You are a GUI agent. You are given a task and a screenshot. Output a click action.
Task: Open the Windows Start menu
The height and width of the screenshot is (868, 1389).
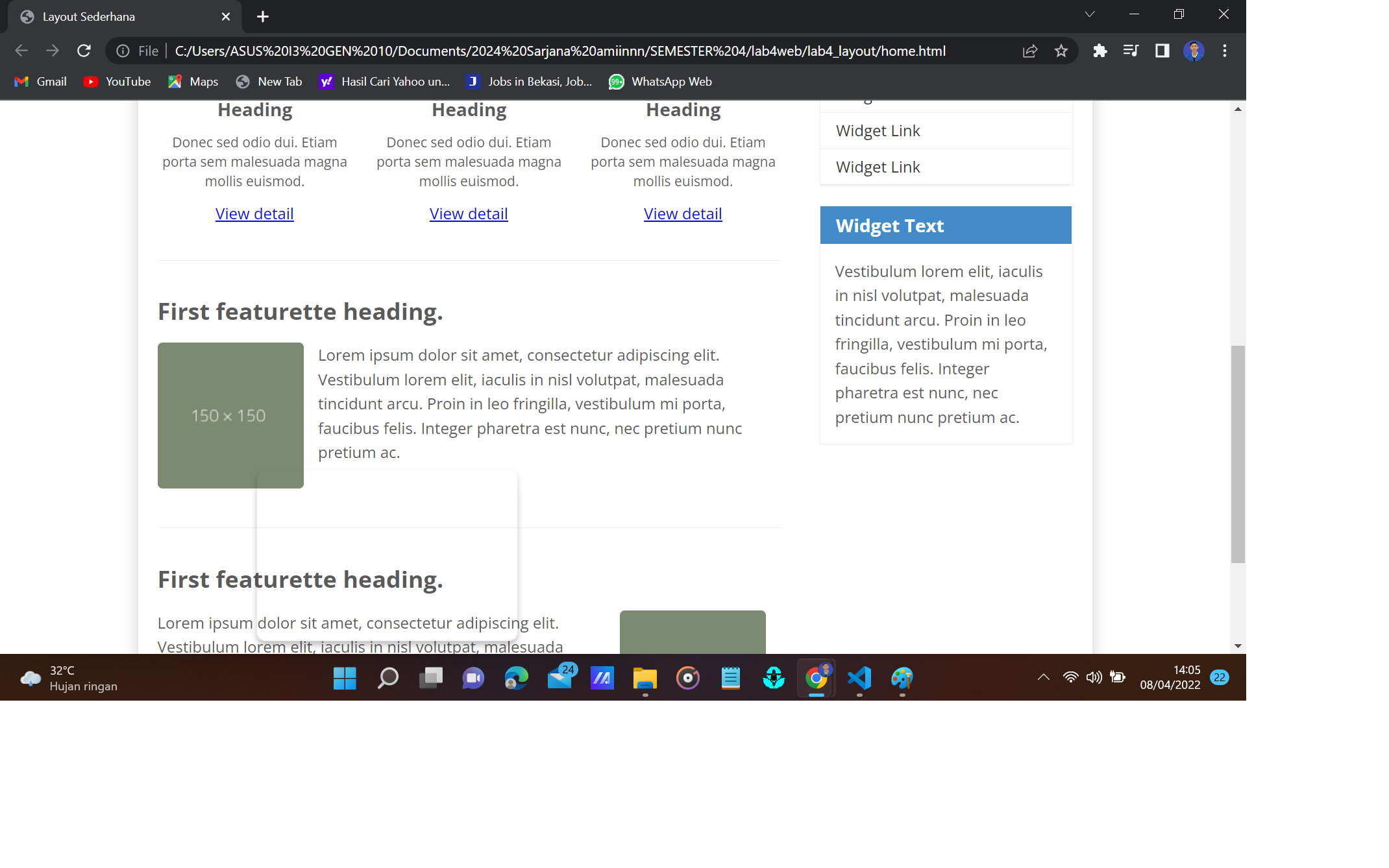345,678
